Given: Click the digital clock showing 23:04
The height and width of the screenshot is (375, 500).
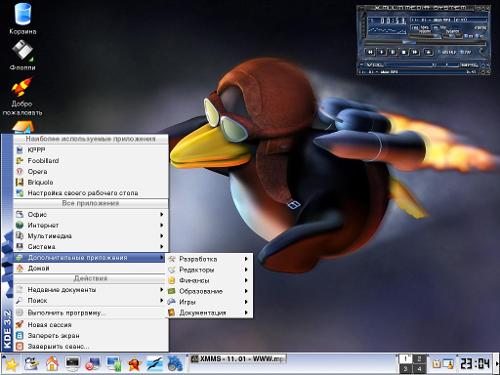Looking at the screenshot, I should click(475, 364).
